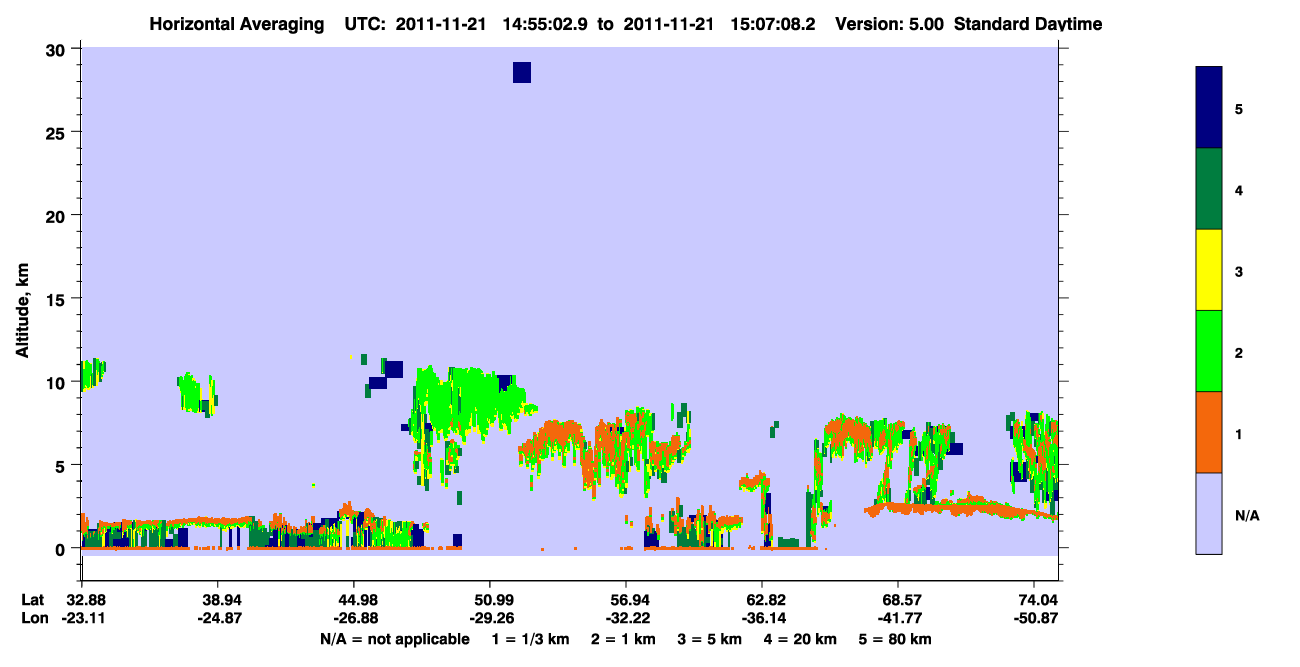Click the isolated dark blue square near 28 km
The width and height of the screenshot is (1300, 667).
click(522, 72)
